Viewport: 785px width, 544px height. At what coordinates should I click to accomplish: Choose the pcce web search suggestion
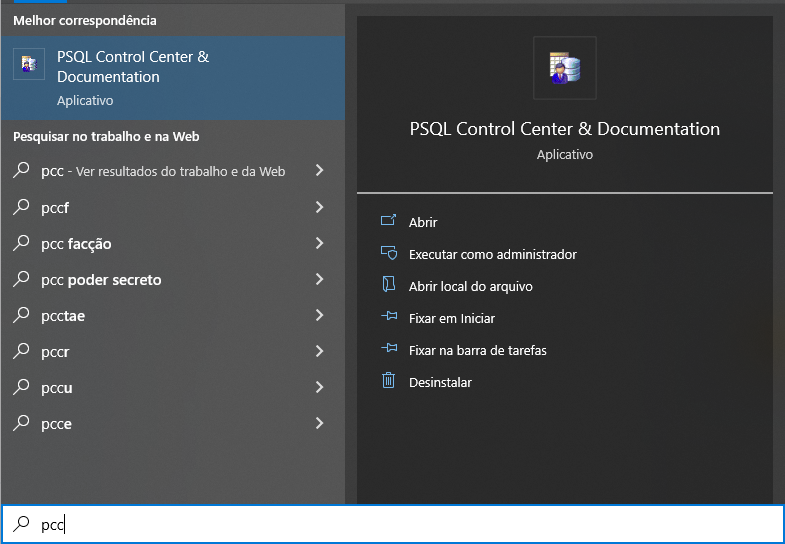click(x=173, y=423)
